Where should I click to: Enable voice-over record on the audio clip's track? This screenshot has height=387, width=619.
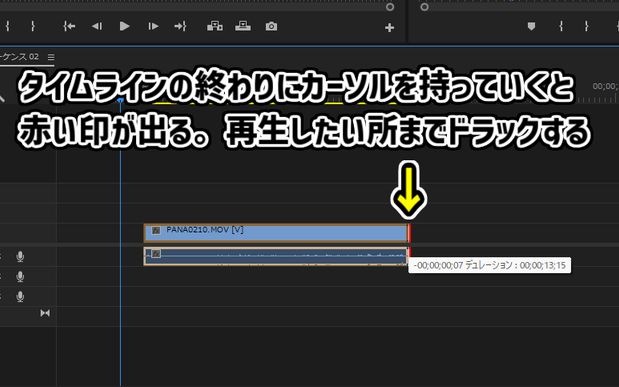(x=20, y=257)
